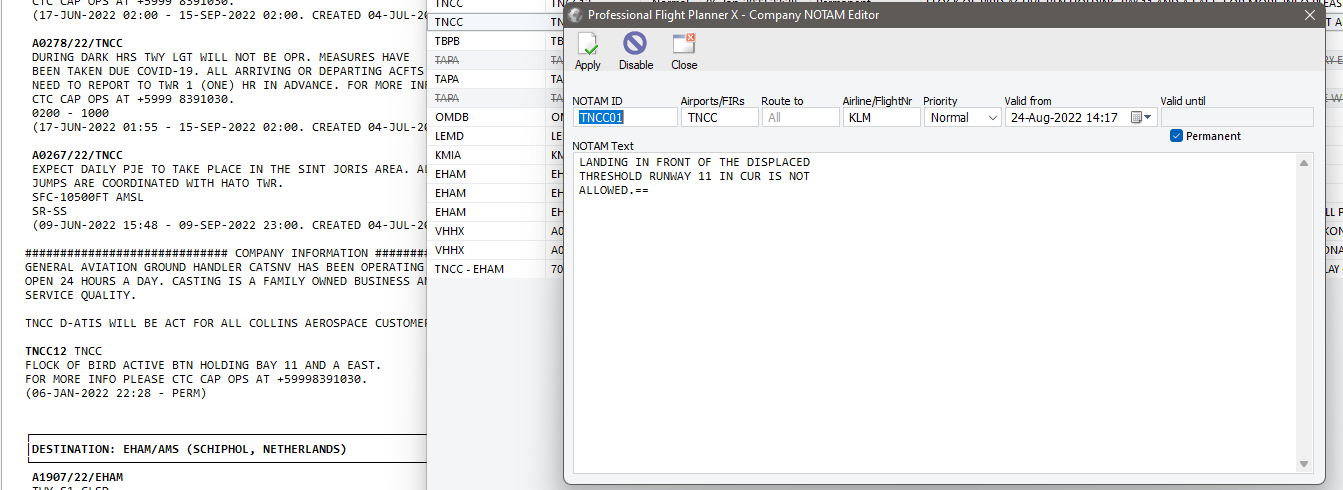Viewport: 1343px width, 490px height.
Task: Click the NOTAM Text scrollbar up arrow
Action: (1304, 163)
